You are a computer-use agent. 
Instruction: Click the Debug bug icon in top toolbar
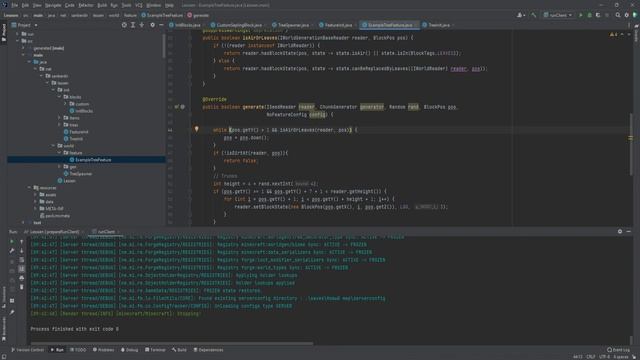[x=589, y=15]
